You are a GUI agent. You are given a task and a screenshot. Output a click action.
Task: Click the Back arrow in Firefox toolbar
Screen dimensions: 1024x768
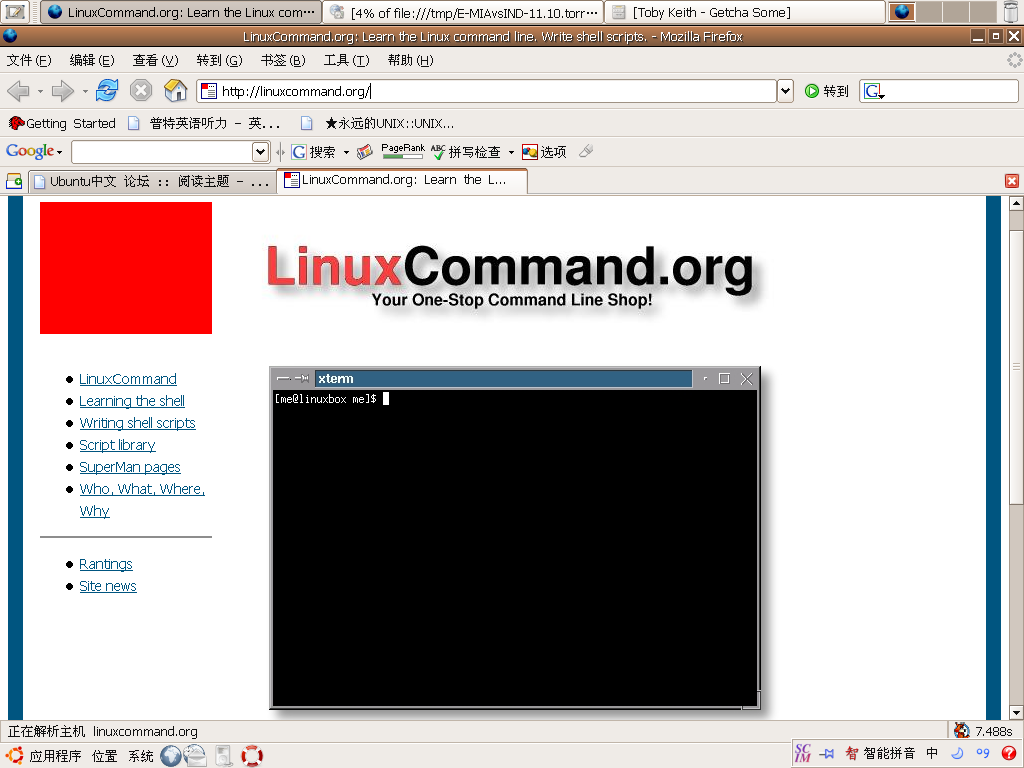point(18,91)
